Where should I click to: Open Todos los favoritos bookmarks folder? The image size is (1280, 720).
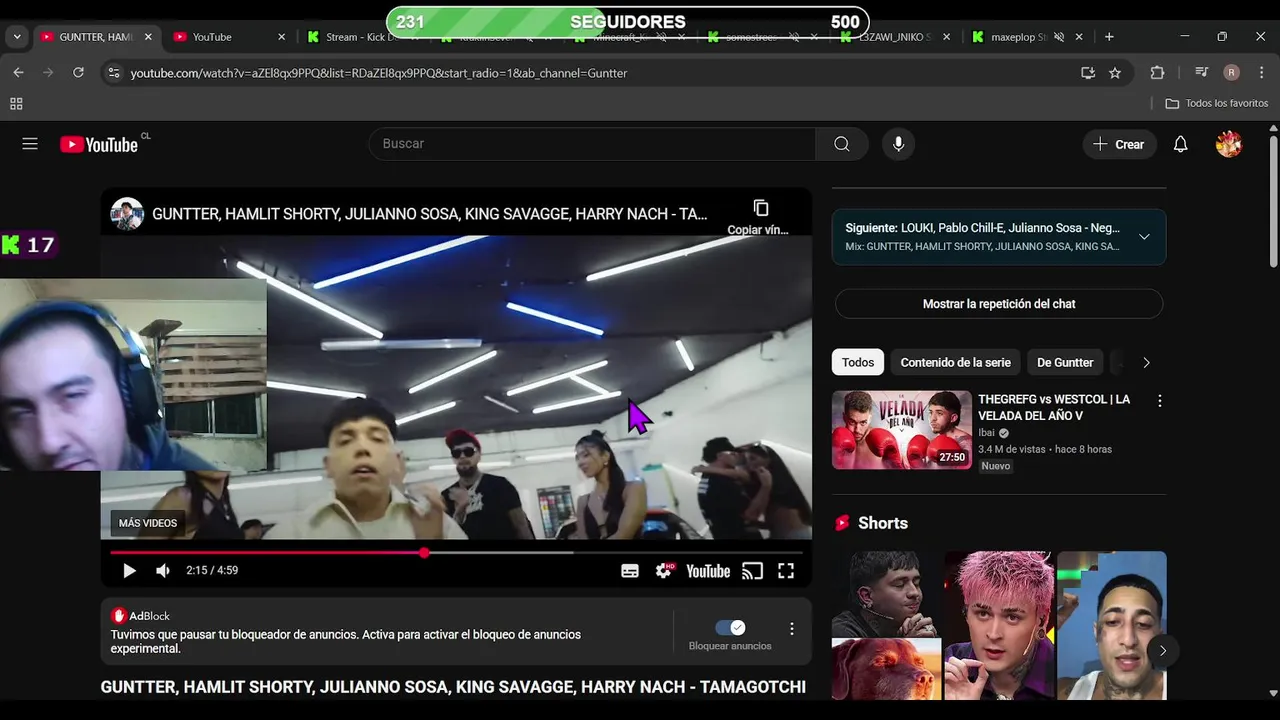(1217, 103)
